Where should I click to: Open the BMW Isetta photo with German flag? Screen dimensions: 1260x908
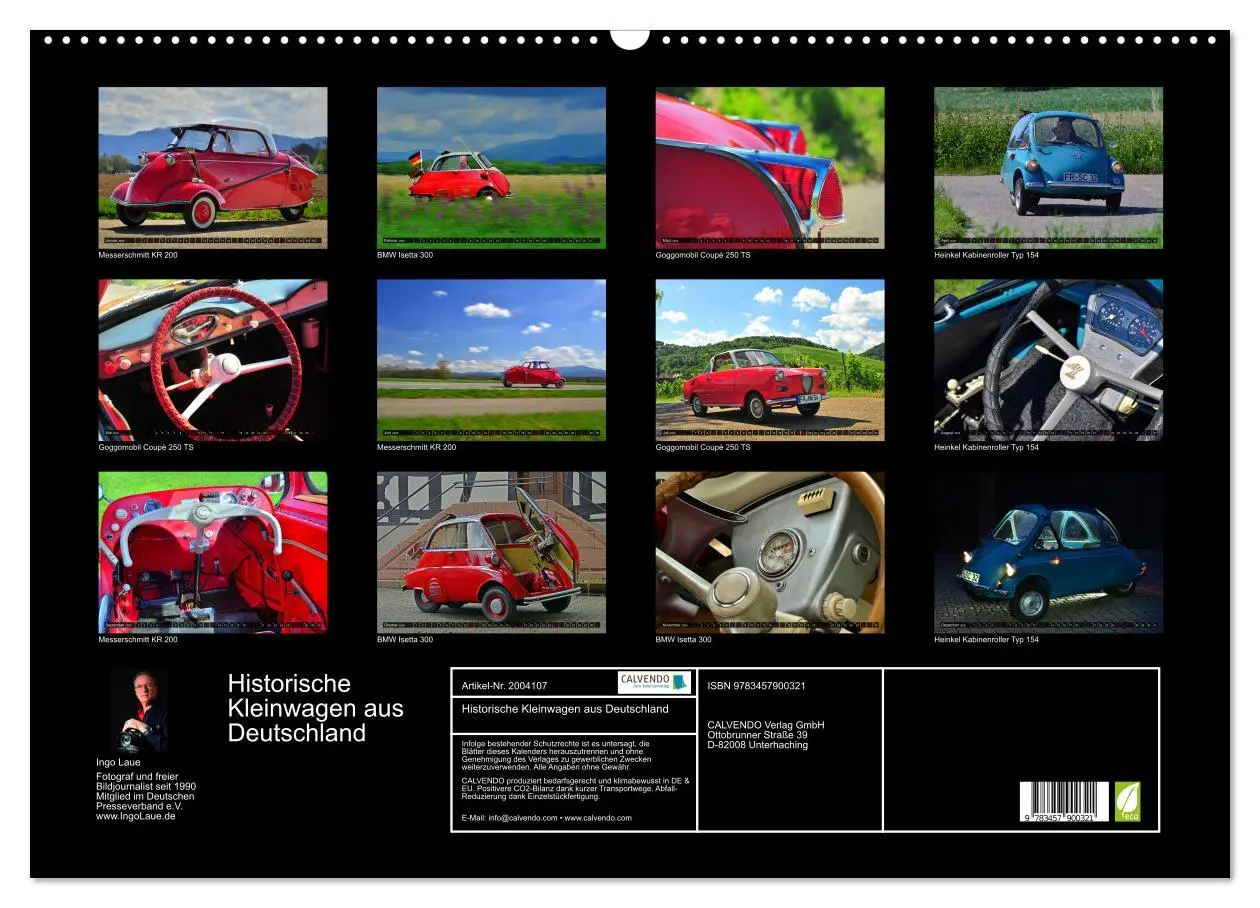coord(491,167)
